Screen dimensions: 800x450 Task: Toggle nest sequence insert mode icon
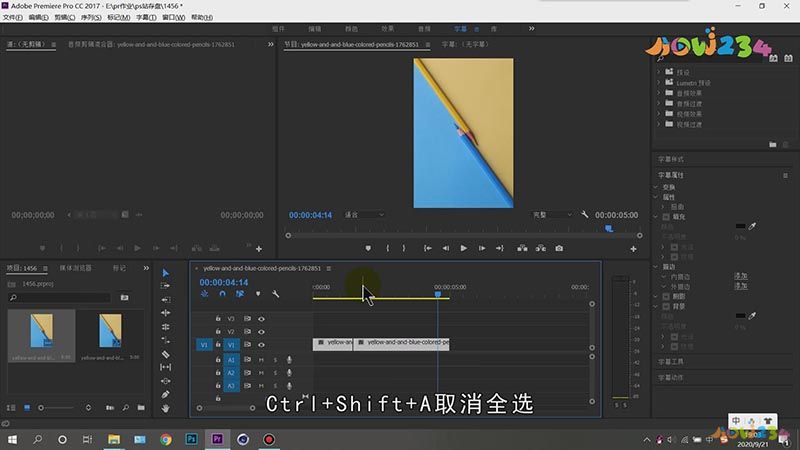204,294
